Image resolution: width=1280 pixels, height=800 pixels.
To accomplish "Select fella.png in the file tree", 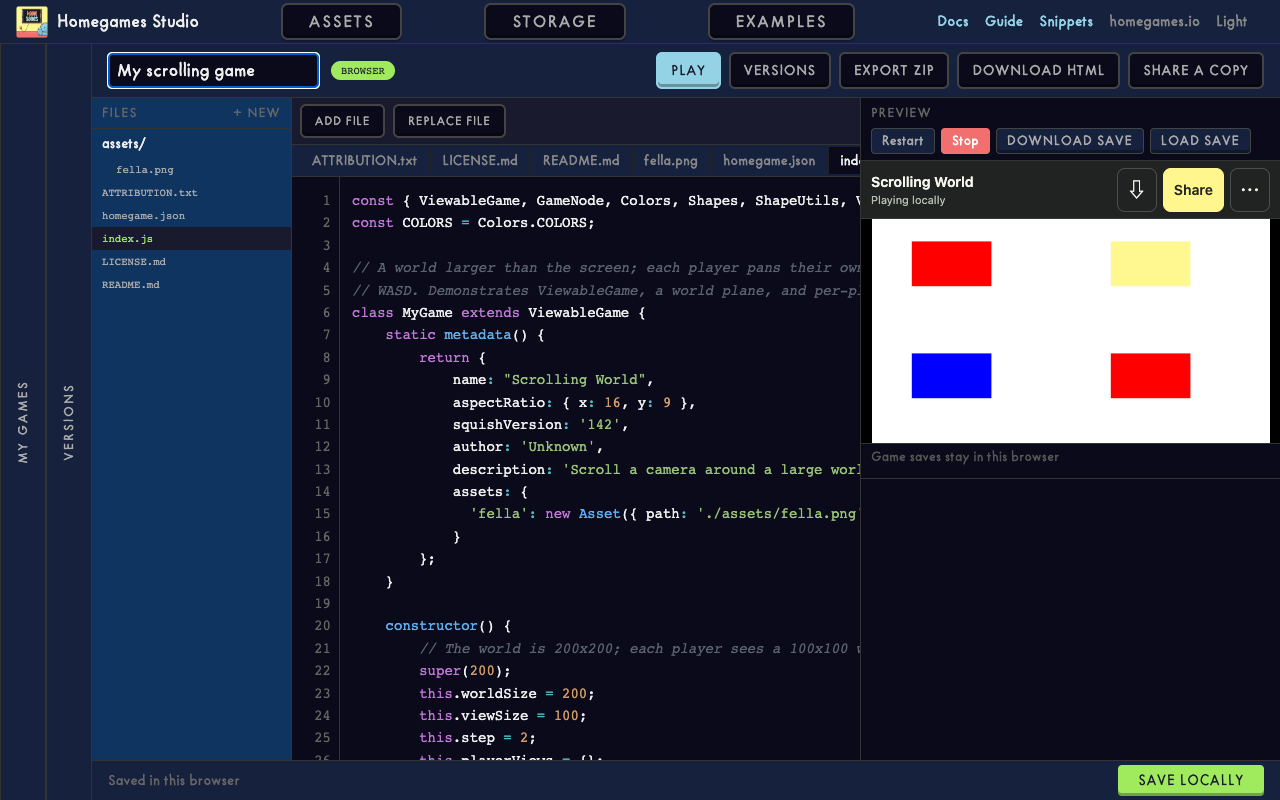I will pyautogui.click(x=192, y=170).
